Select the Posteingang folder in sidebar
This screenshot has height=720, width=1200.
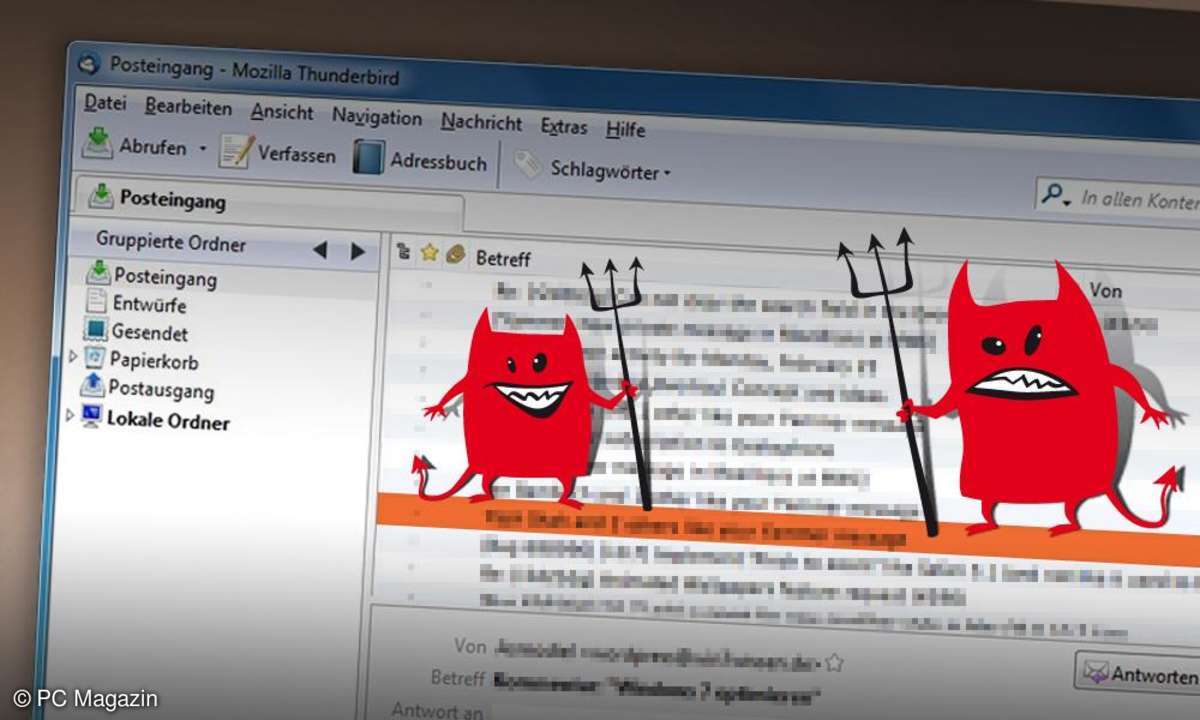pyautogui.click(x=152, y=275)
